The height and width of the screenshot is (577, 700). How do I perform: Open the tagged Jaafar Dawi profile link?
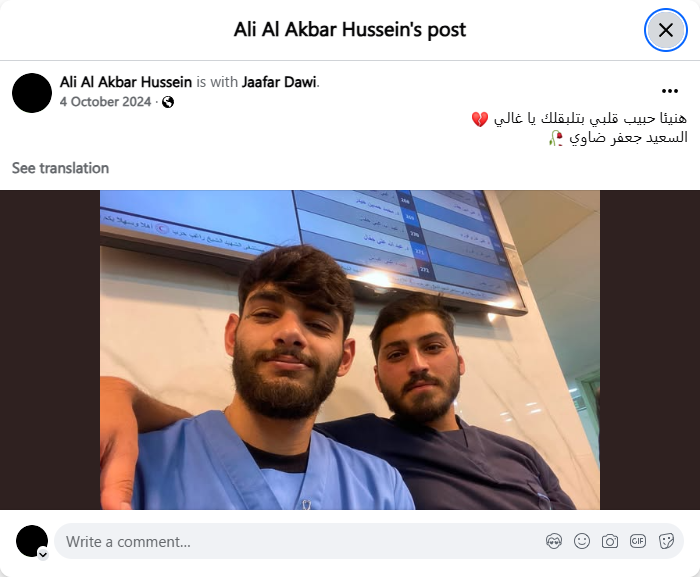279,82
